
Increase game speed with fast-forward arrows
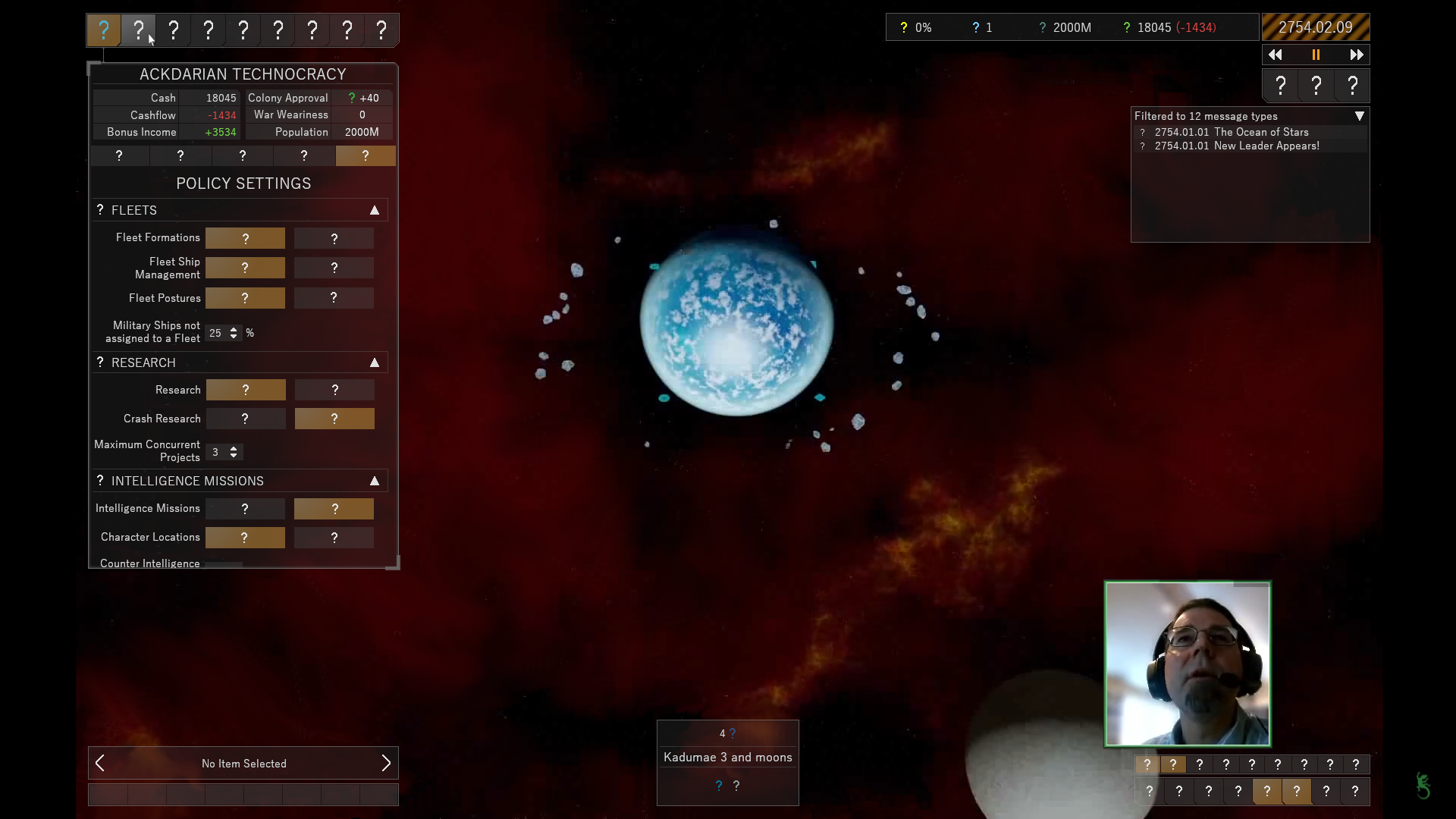tap(1356, 55)
